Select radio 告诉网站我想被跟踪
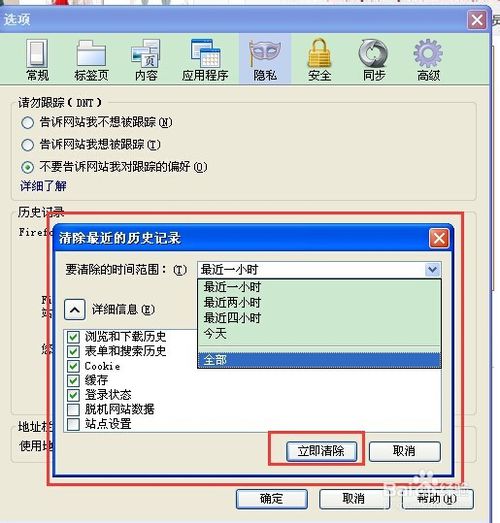This screenshot has height=523, width=500. tap(27, 145)
